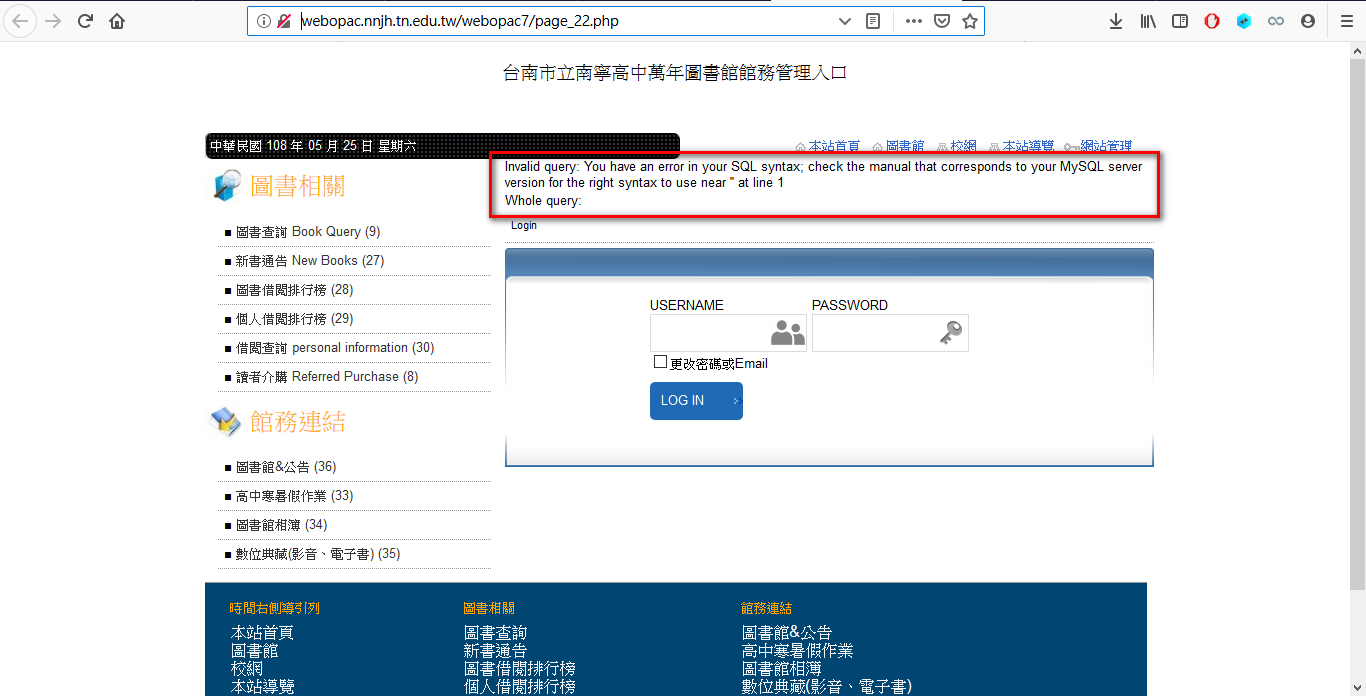The width and height of the screenshot is (1366, 696).
Task: Click the insecure connection padlock icon
Action: [x=284, y=21]
